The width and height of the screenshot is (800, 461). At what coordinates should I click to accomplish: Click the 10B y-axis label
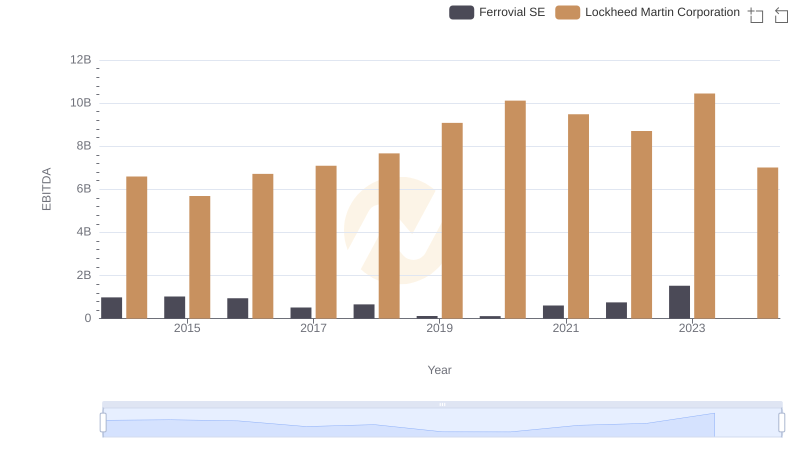81,103
